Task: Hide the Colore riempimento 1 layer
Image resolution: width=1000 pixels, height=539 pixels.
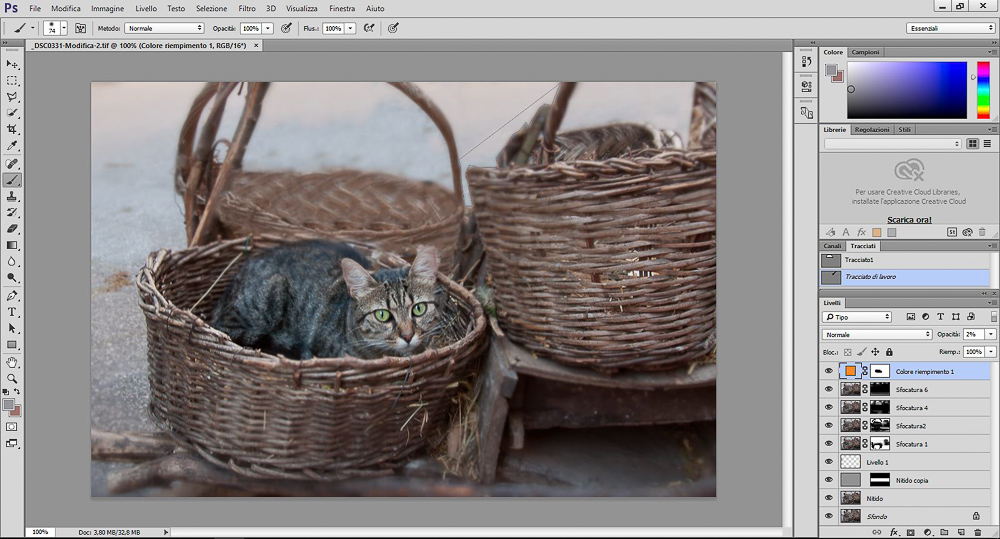Action: [x=828, y=371]
